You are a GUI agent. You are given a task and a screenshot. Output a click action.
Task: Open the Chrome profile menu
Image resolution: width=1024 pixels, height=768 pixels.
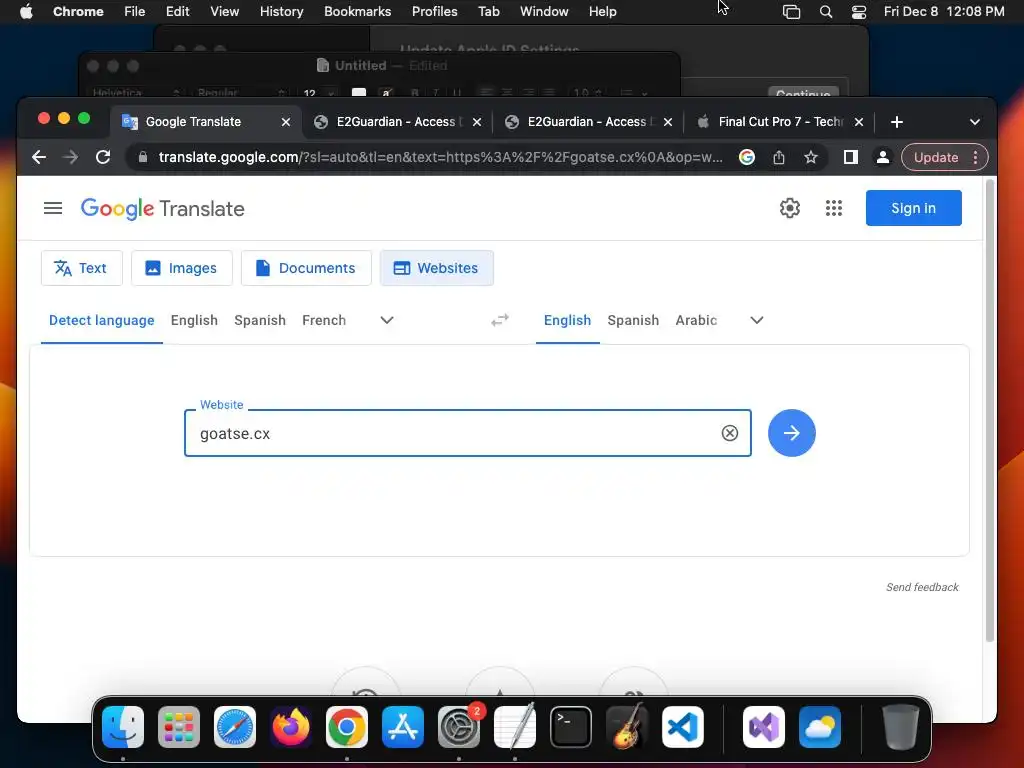[882, 157]
